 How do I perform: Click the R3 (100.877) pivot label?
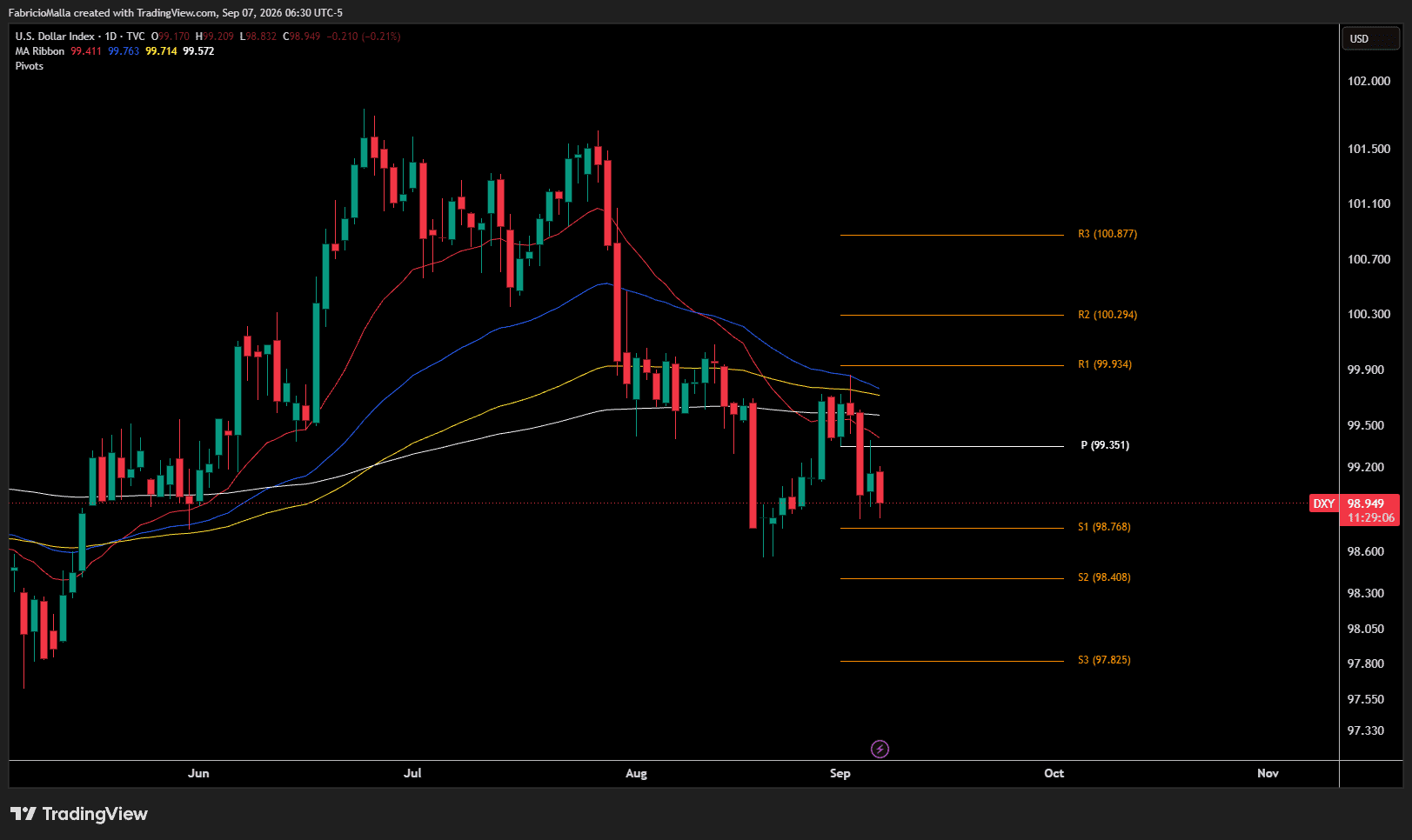tap(1108, 234)
